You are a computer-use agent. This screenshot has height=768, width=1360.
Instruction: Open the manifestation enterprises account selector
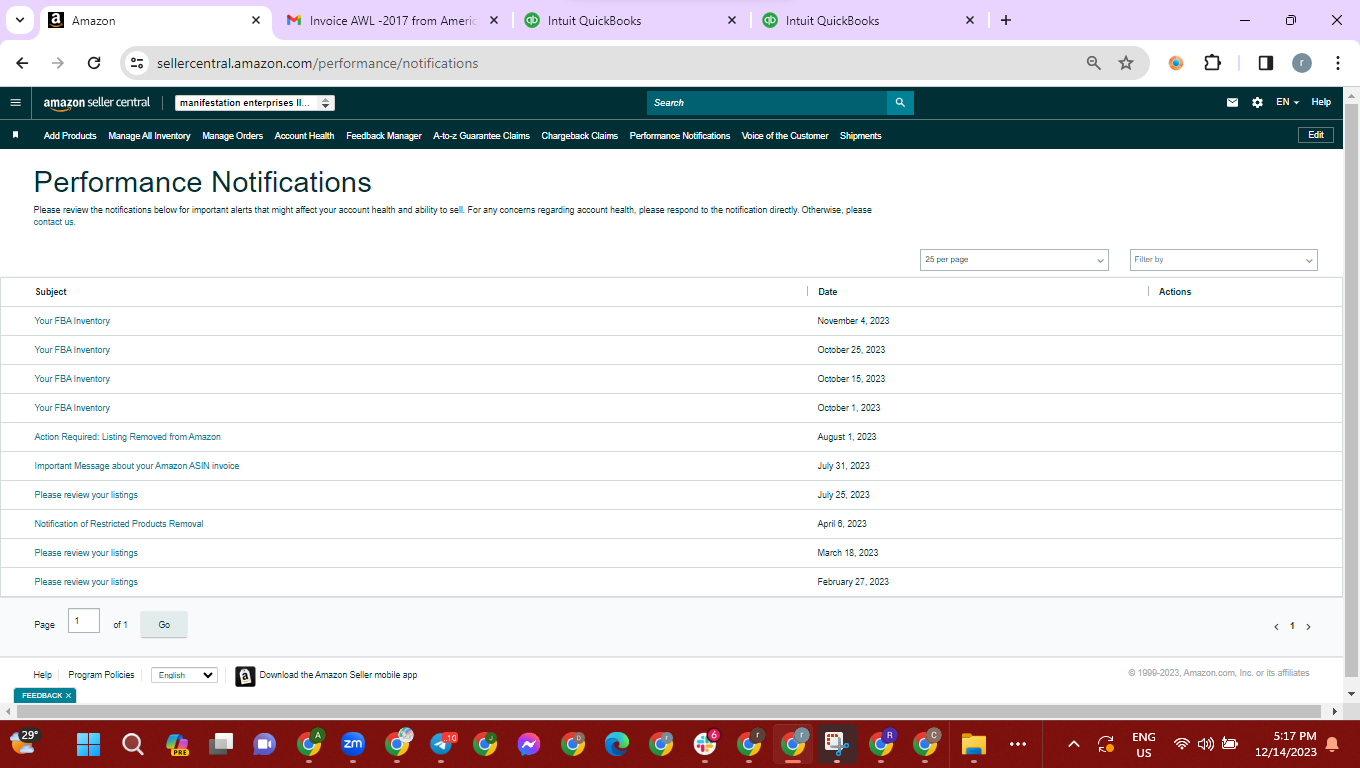point(254,103)
